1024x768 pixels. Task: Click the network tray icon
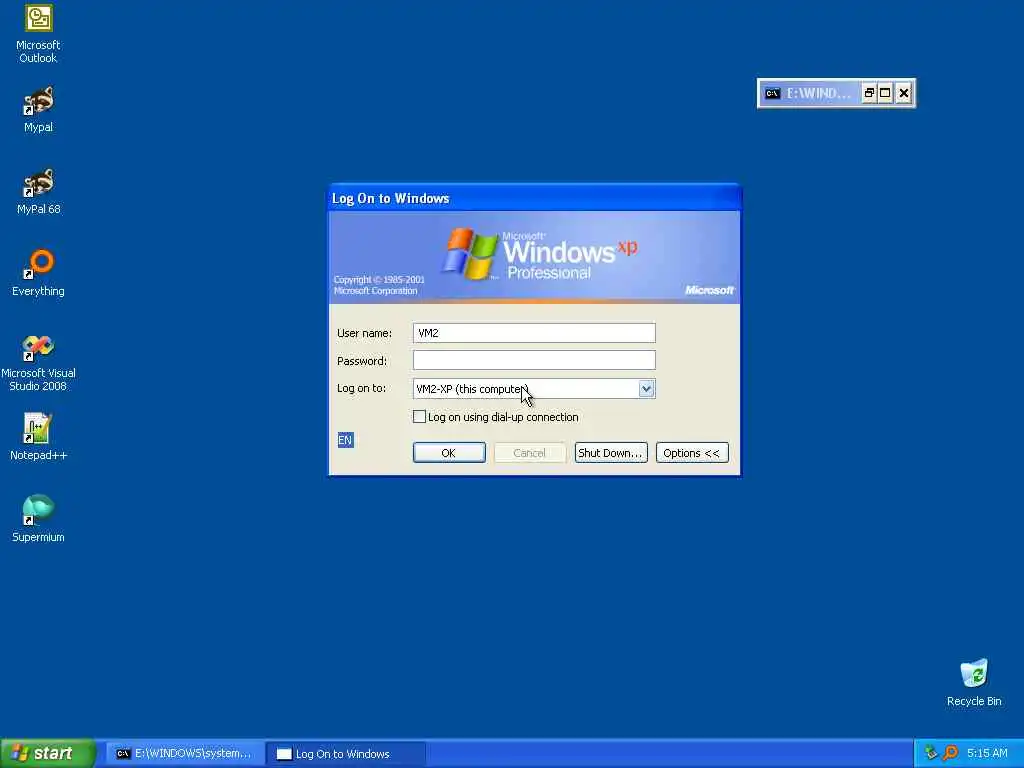pos(931,753)
